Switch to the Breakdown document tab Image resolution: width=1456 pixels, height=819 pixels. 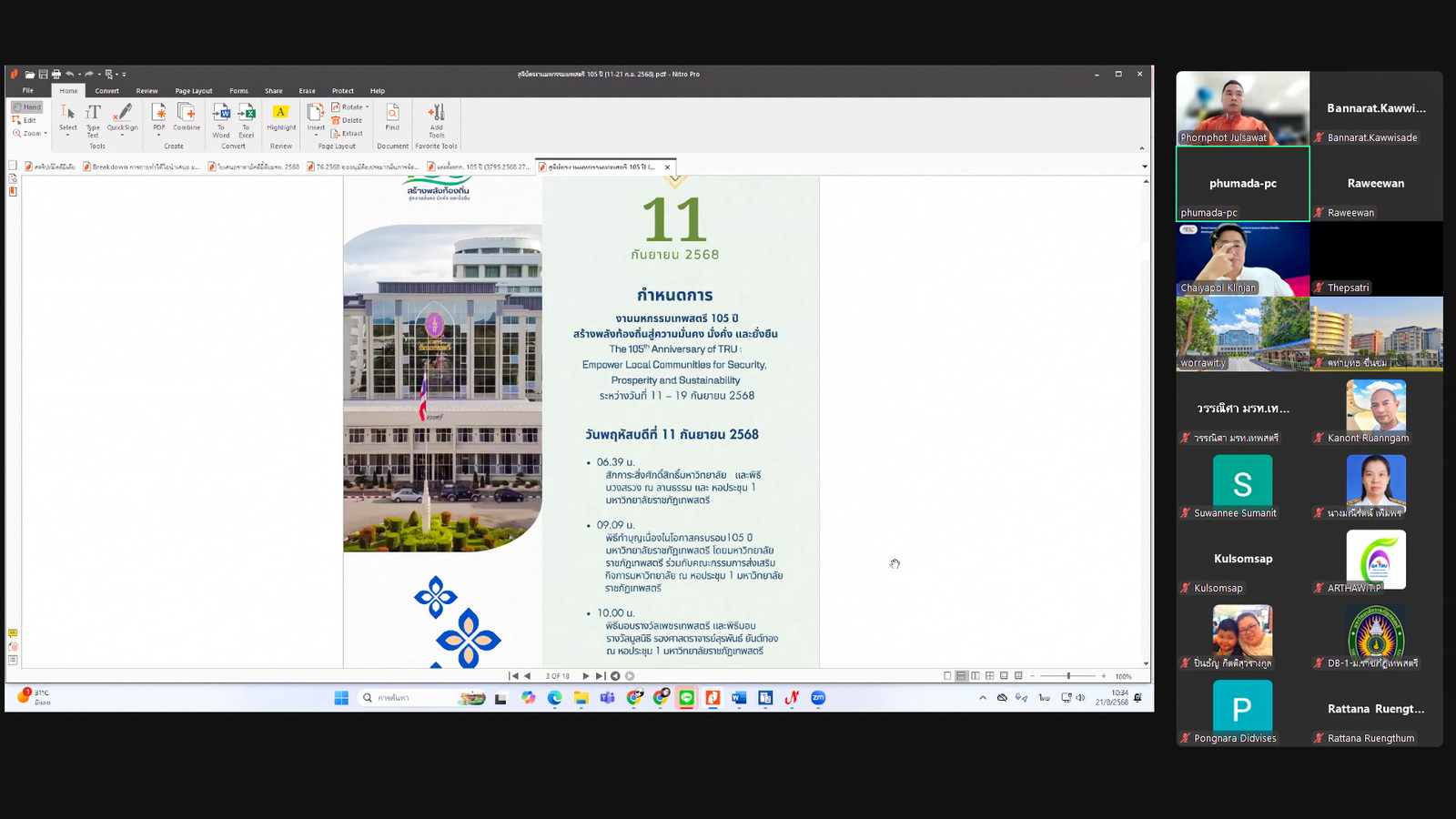tap(141, 167)
